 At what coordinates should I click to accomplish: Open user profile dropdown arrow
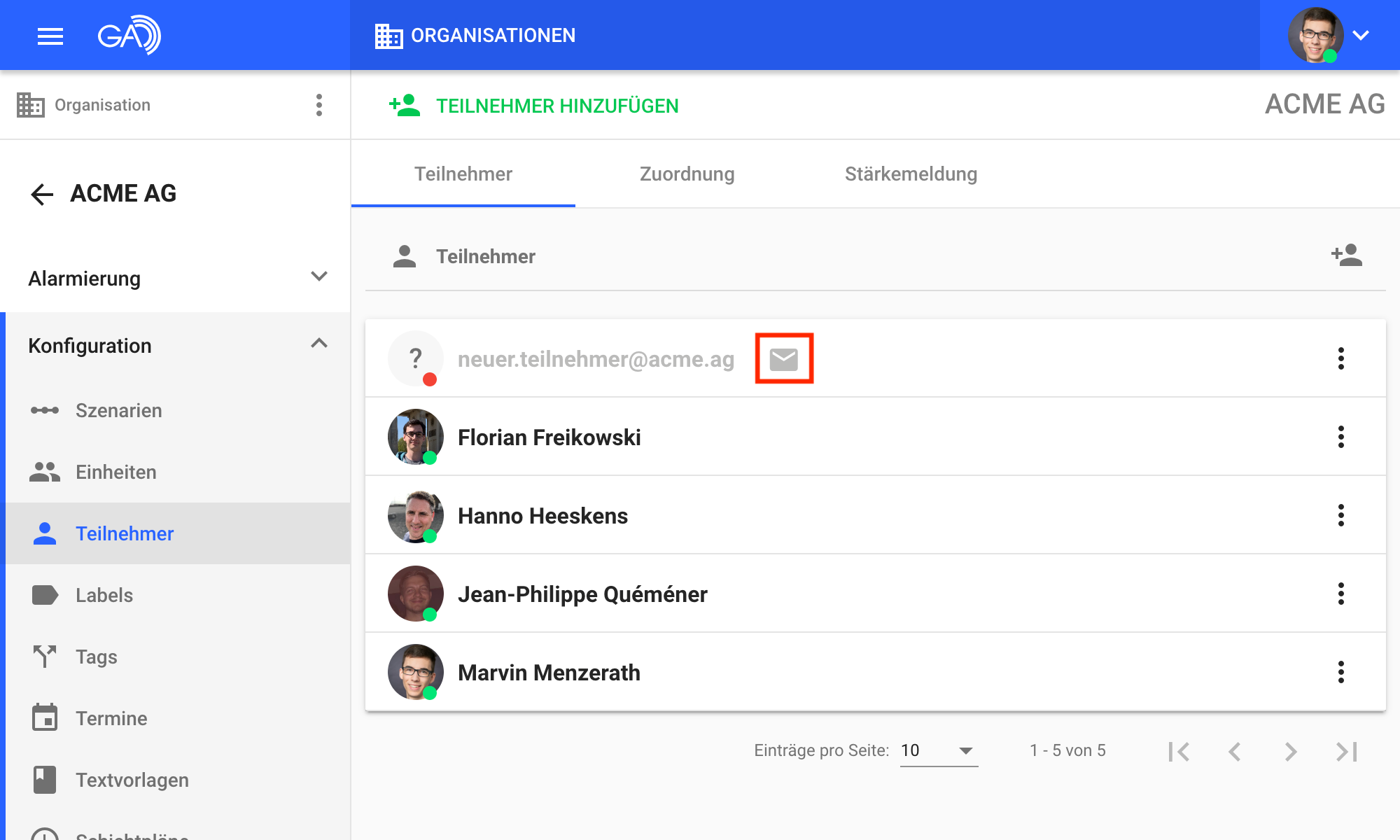1360,36
